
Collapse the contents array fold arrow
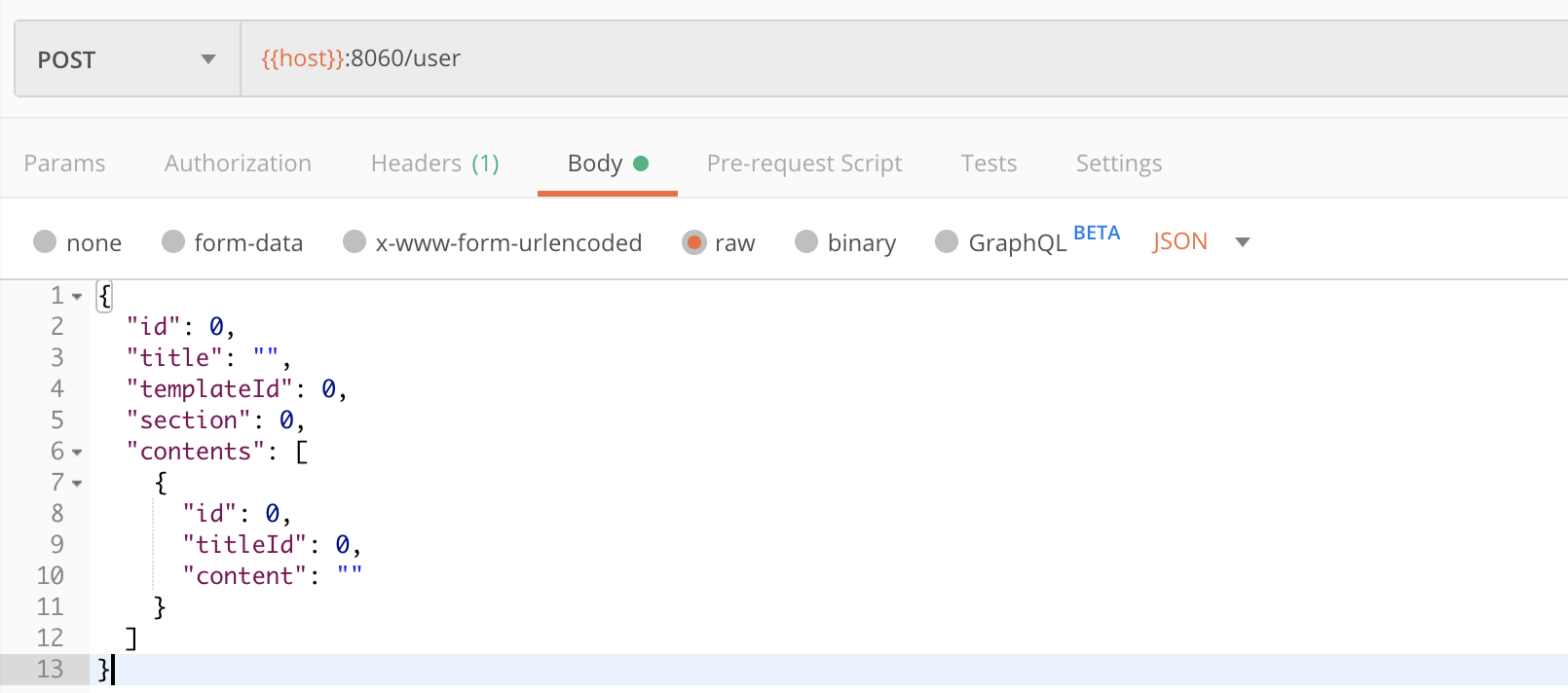click(77, 452)
